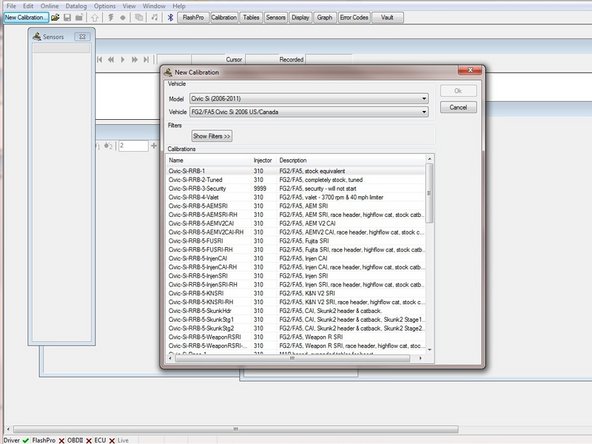Click the rewind playback icon

pos(111,60)
